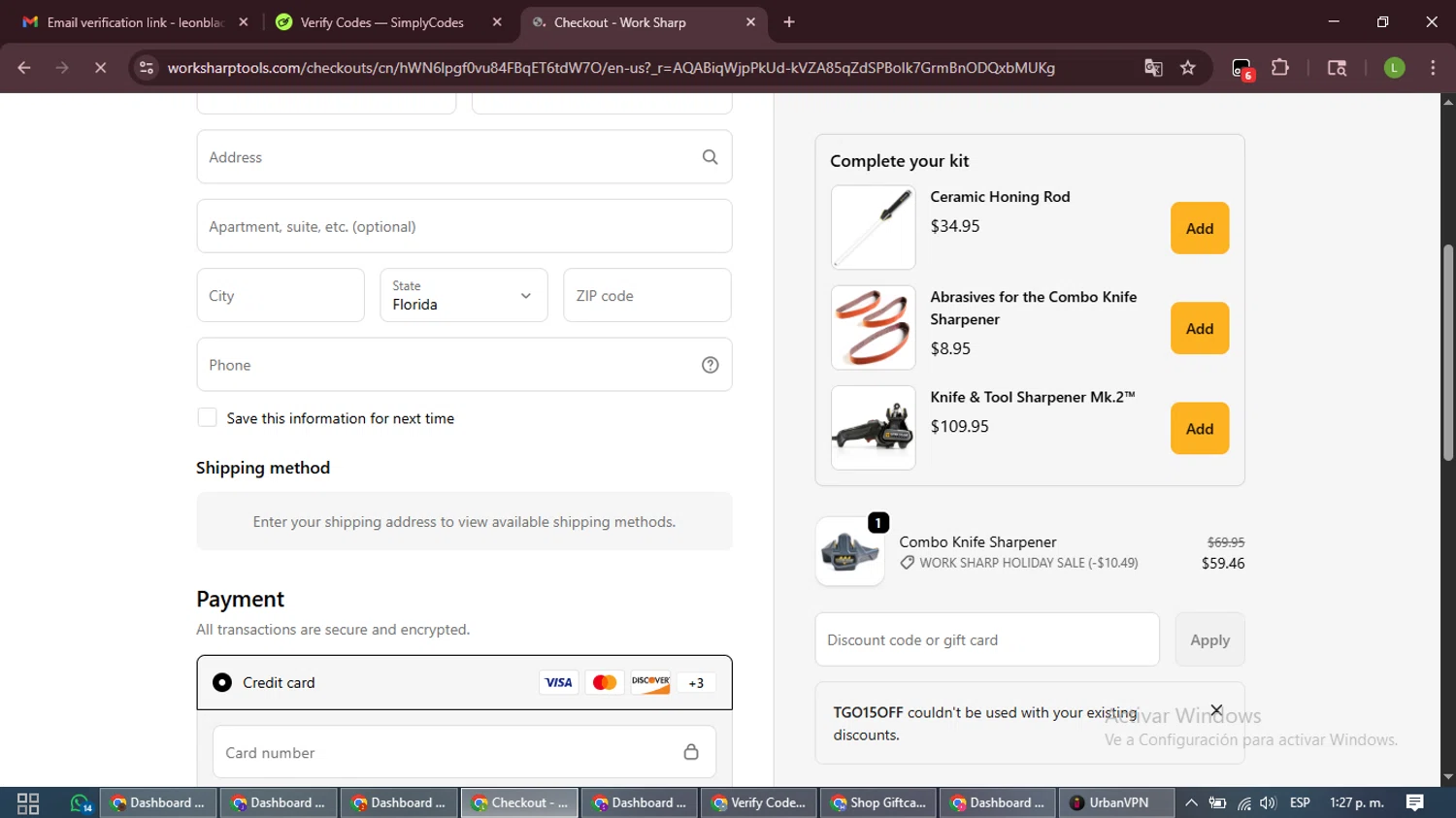Click the site information icon in address bar

(147, 68)
